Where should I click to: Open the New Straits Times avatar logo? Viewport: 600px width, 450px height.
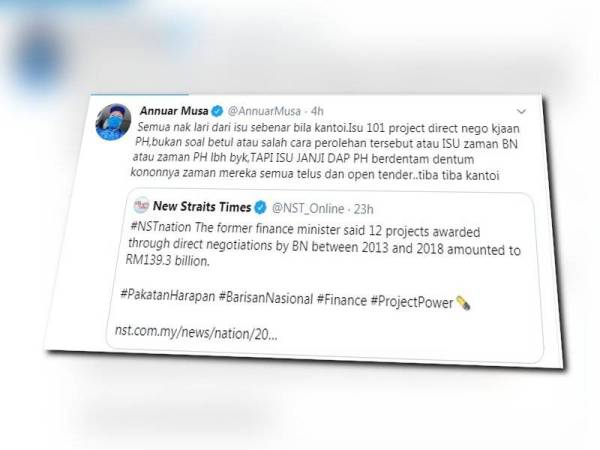(x=142, y=205)
